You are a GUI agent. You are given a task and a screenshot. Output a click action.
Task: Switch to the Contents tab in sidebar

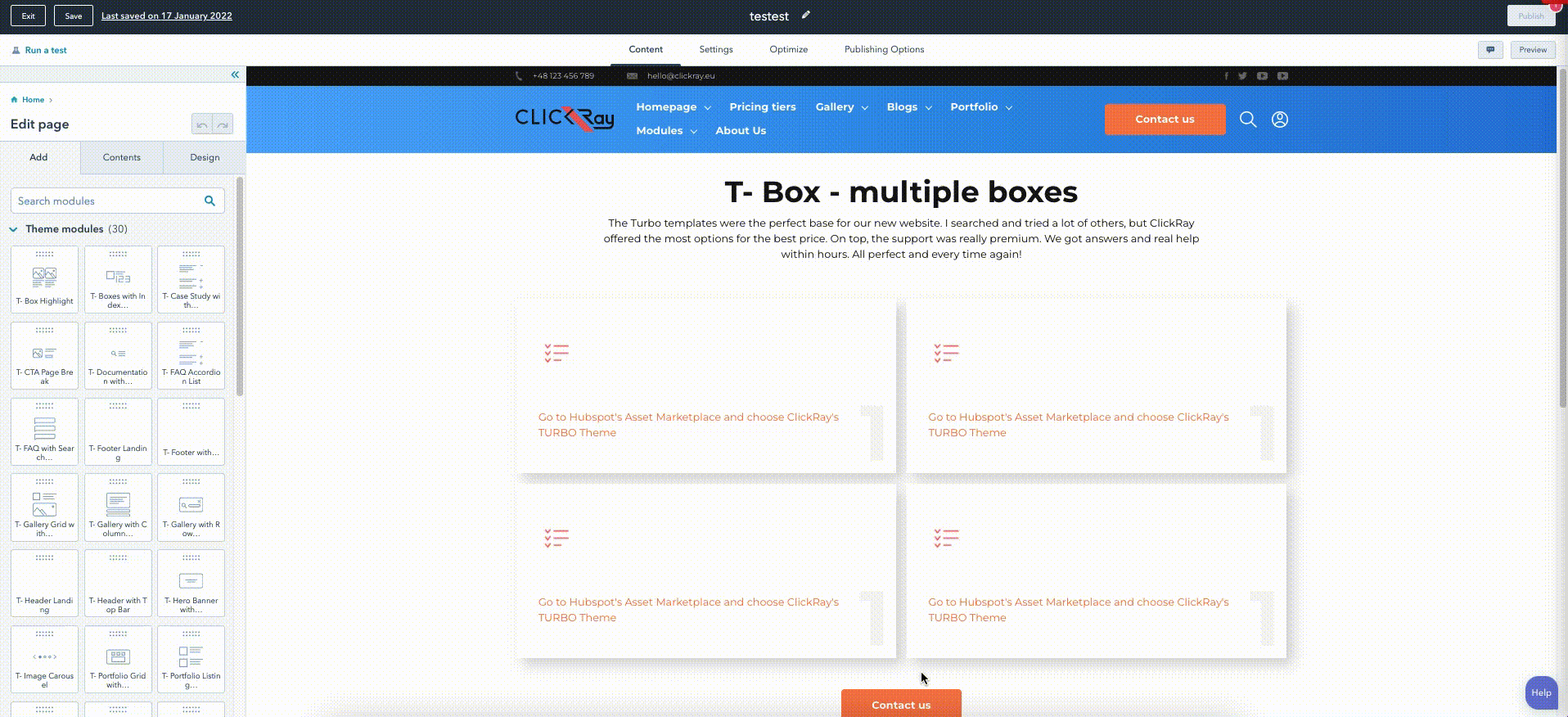click(x=122, y=157)
